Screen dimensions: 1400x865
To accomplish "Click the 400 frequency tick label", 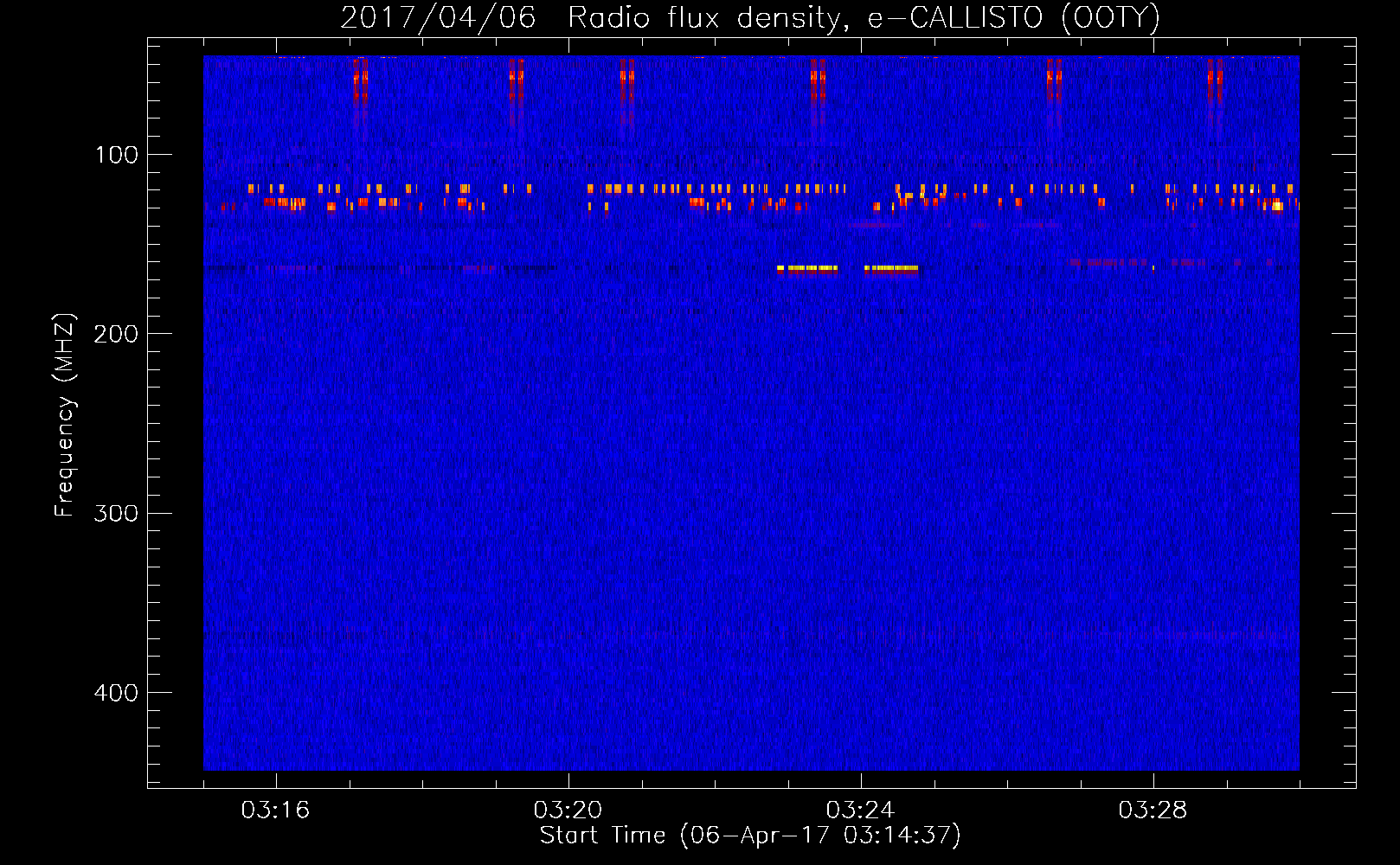I will 116,693.
